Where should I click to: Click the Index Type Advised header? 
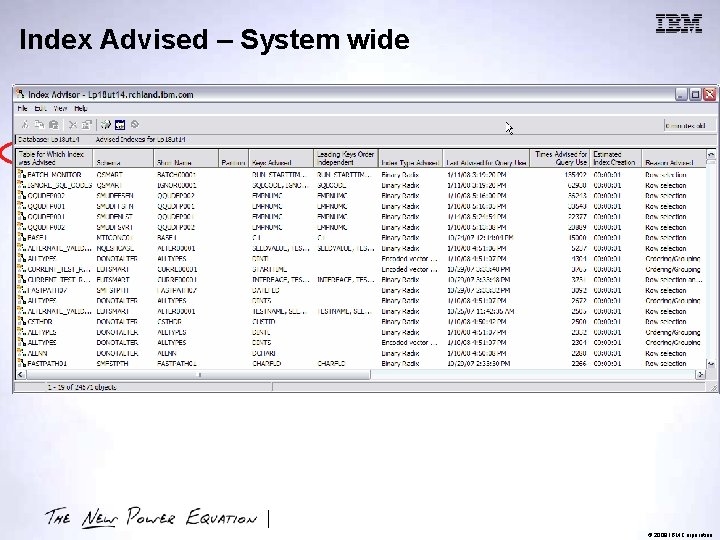coord(411,158)
